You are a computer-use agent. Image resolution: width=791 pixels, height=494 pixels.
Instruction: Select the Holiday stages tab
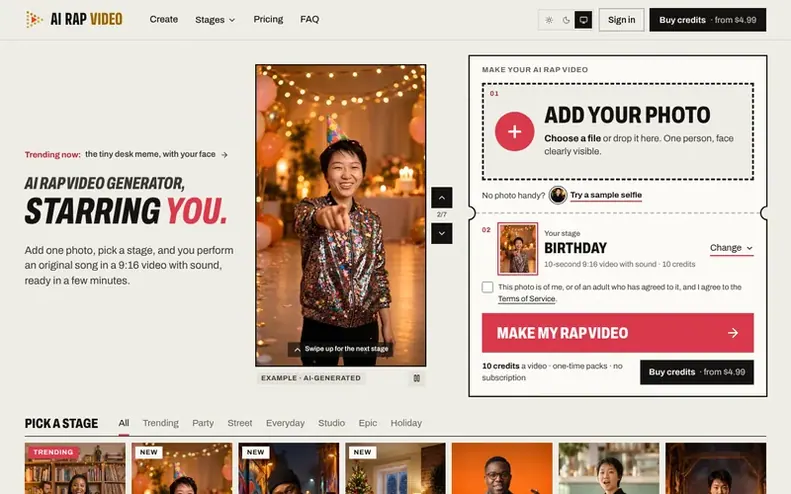click(406, 423)
